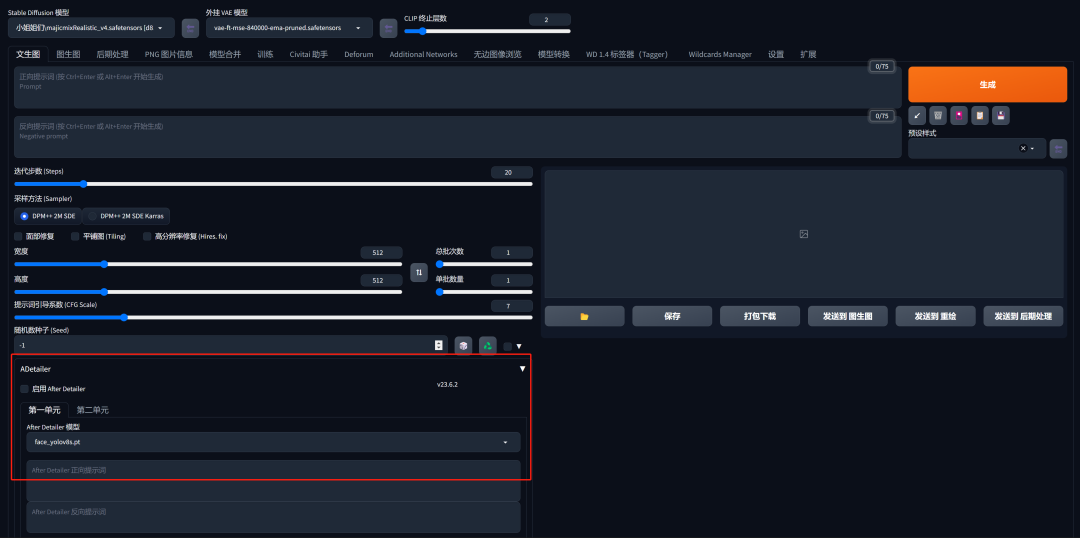Screen dimensions: 1080x538
Task: Click the clipboard icon to apply selected styles
Action: (979, 115)
